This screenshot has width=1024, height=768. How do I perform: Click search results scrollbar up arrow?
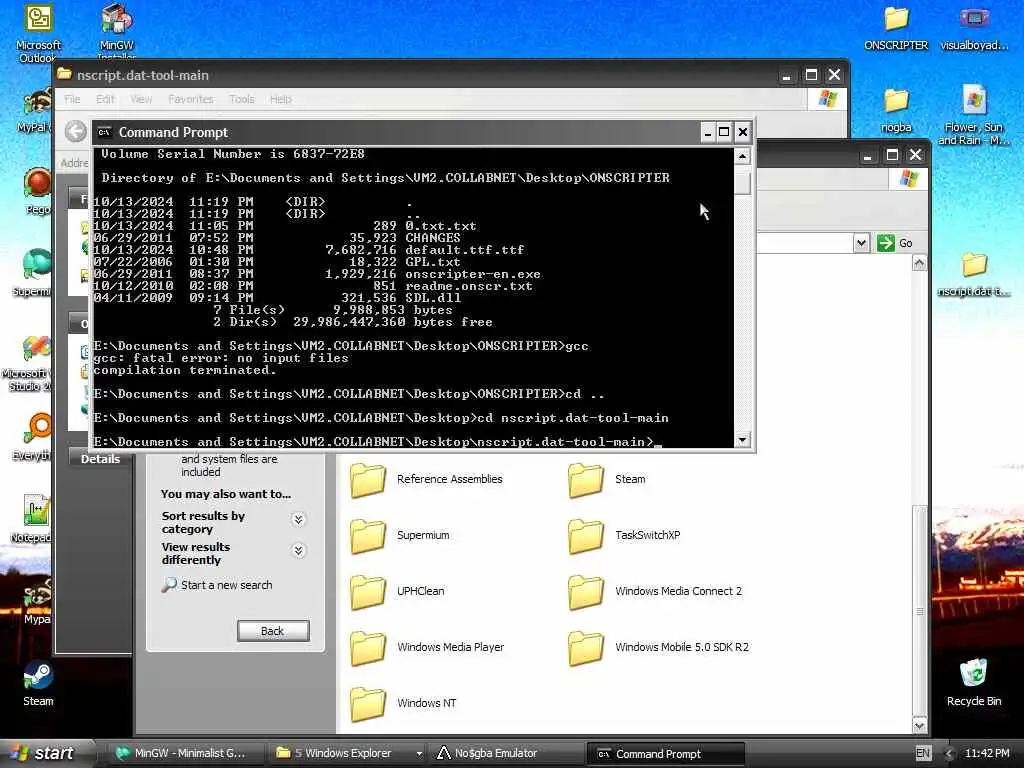tap(920, 263)
